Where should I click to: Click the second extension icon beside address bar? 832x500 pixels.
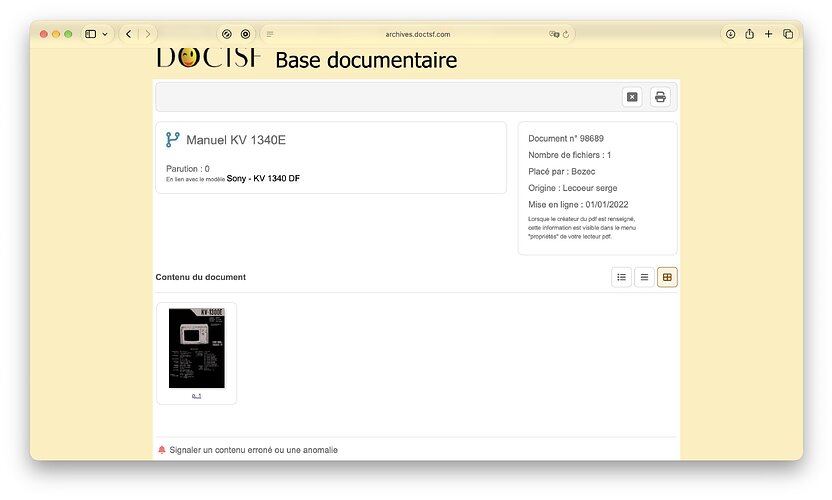click(x=245, y=34)
